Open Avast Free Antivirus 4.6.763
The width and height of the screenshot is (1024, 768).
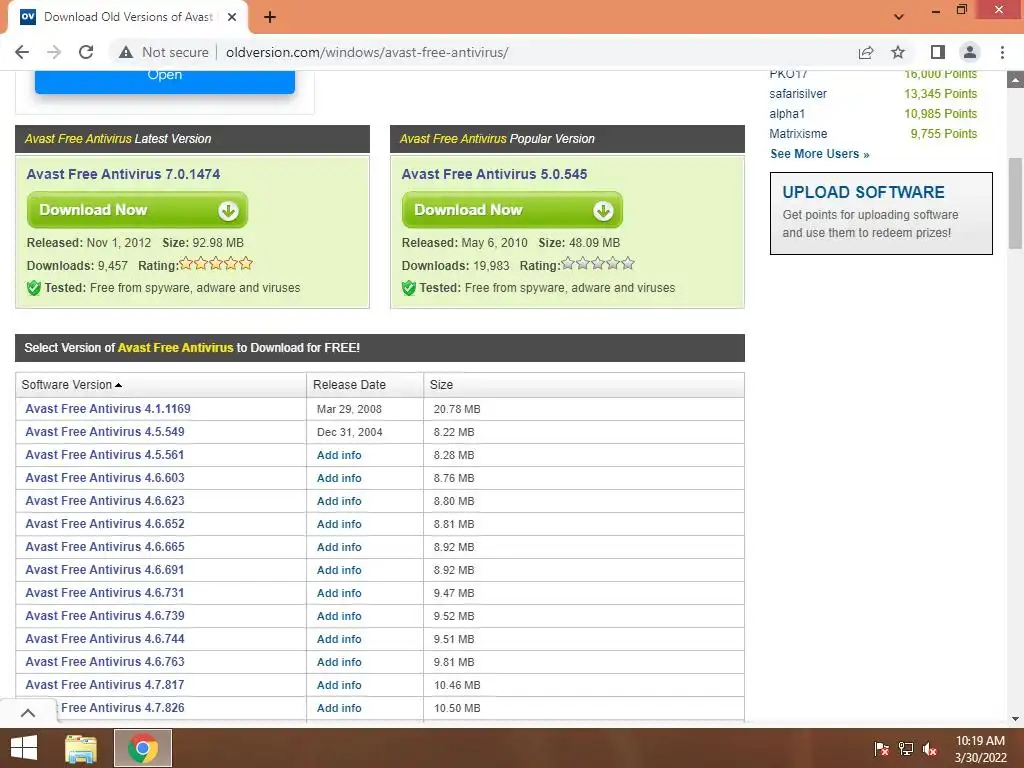[104, 662]
